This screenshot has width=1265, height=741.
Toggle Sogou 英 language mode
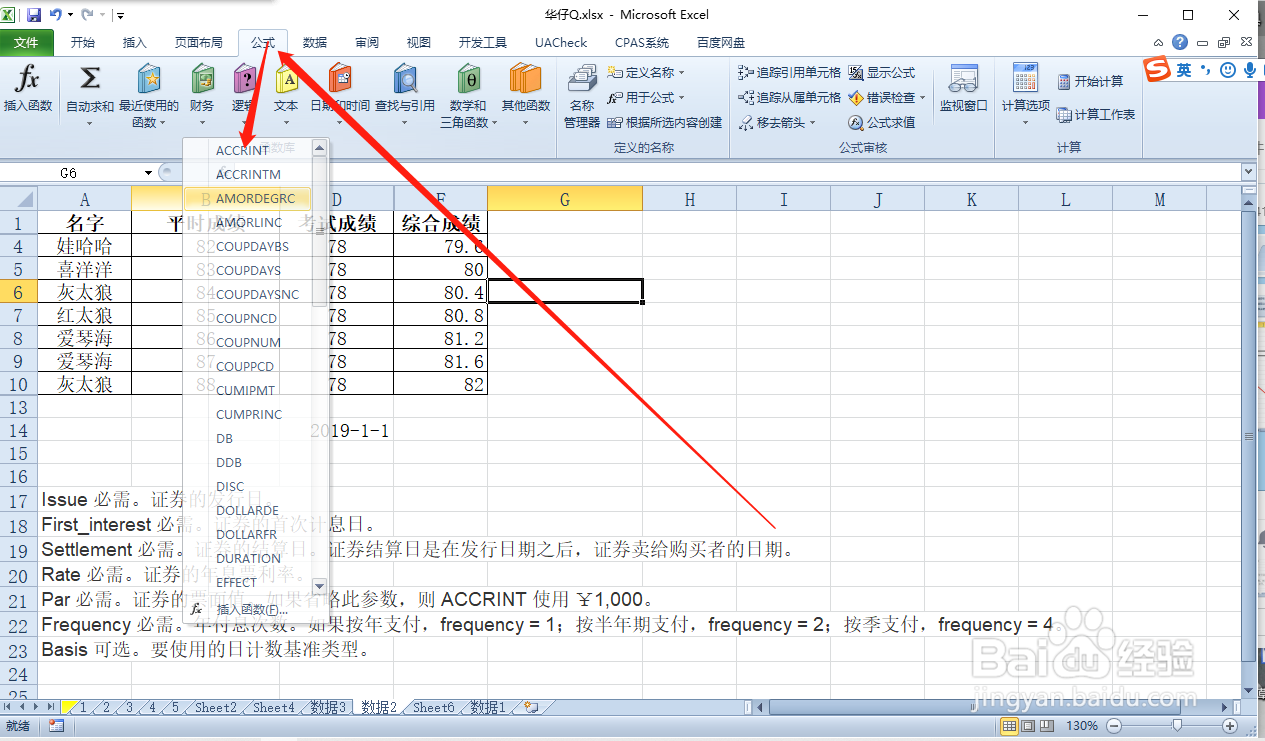tap(1184, 69)
